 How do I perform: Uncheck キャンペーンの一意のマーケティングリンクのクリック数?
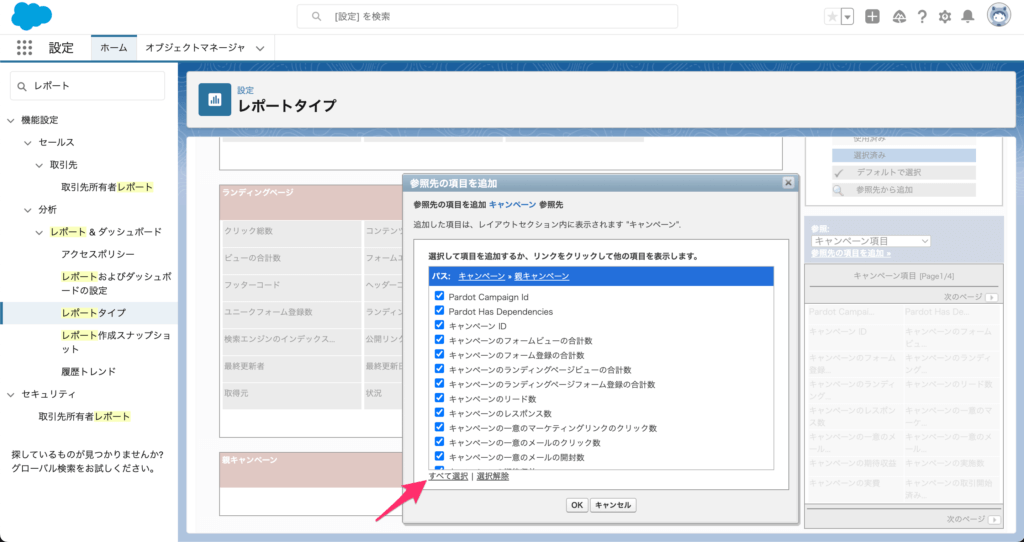[440, 427]
